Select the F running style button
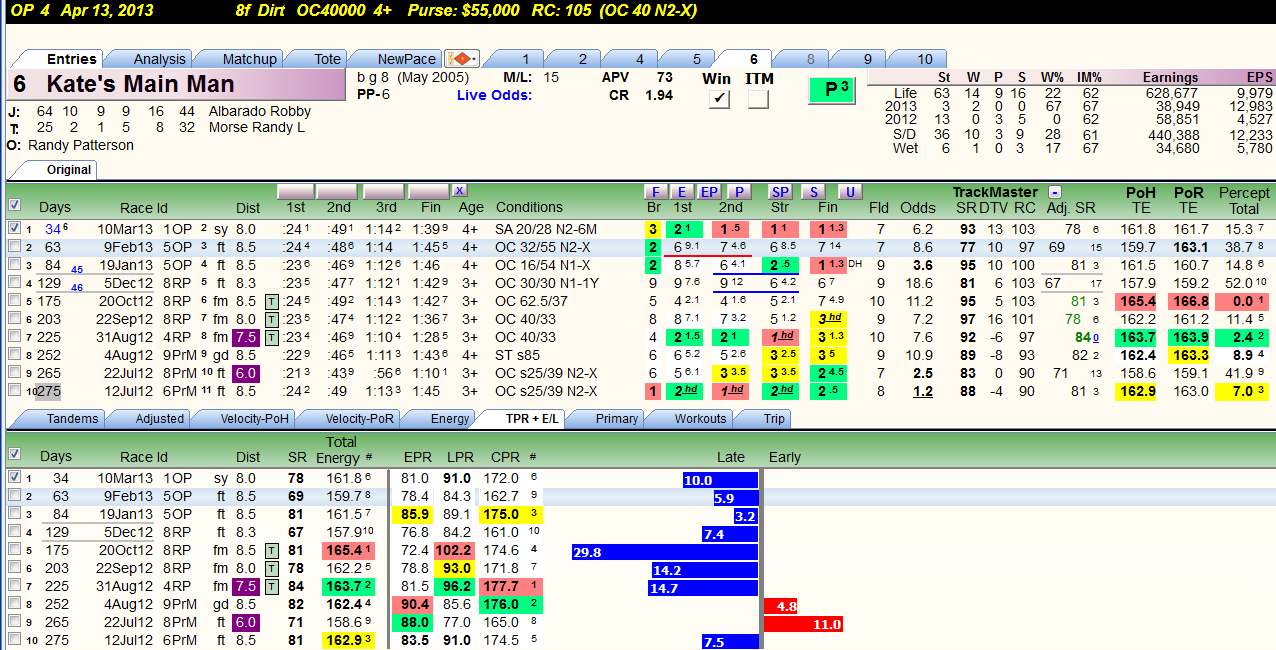 click(654, 192)
